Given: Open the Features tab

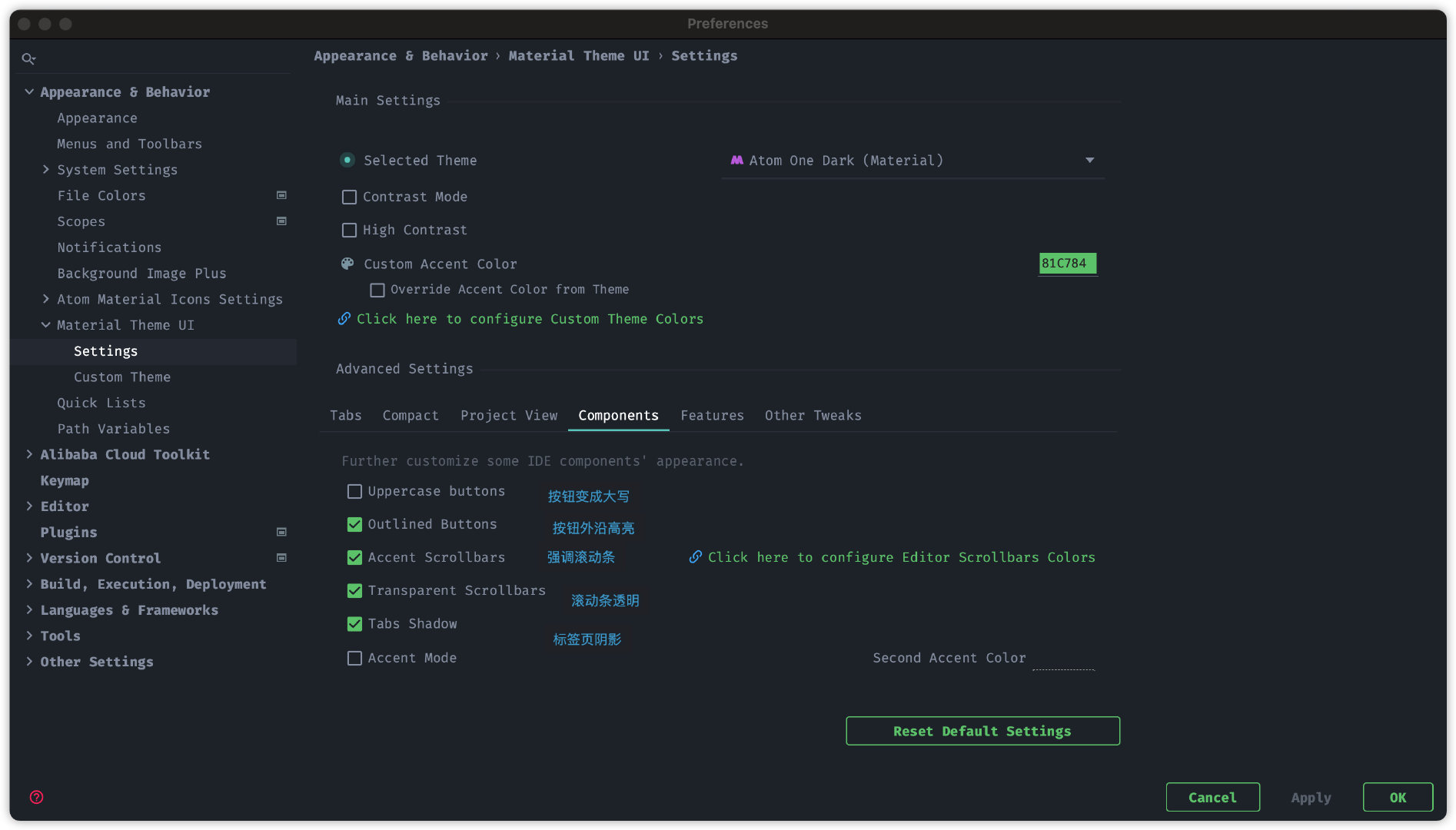Looking at the screenshot, I should (x=712, y=415).
